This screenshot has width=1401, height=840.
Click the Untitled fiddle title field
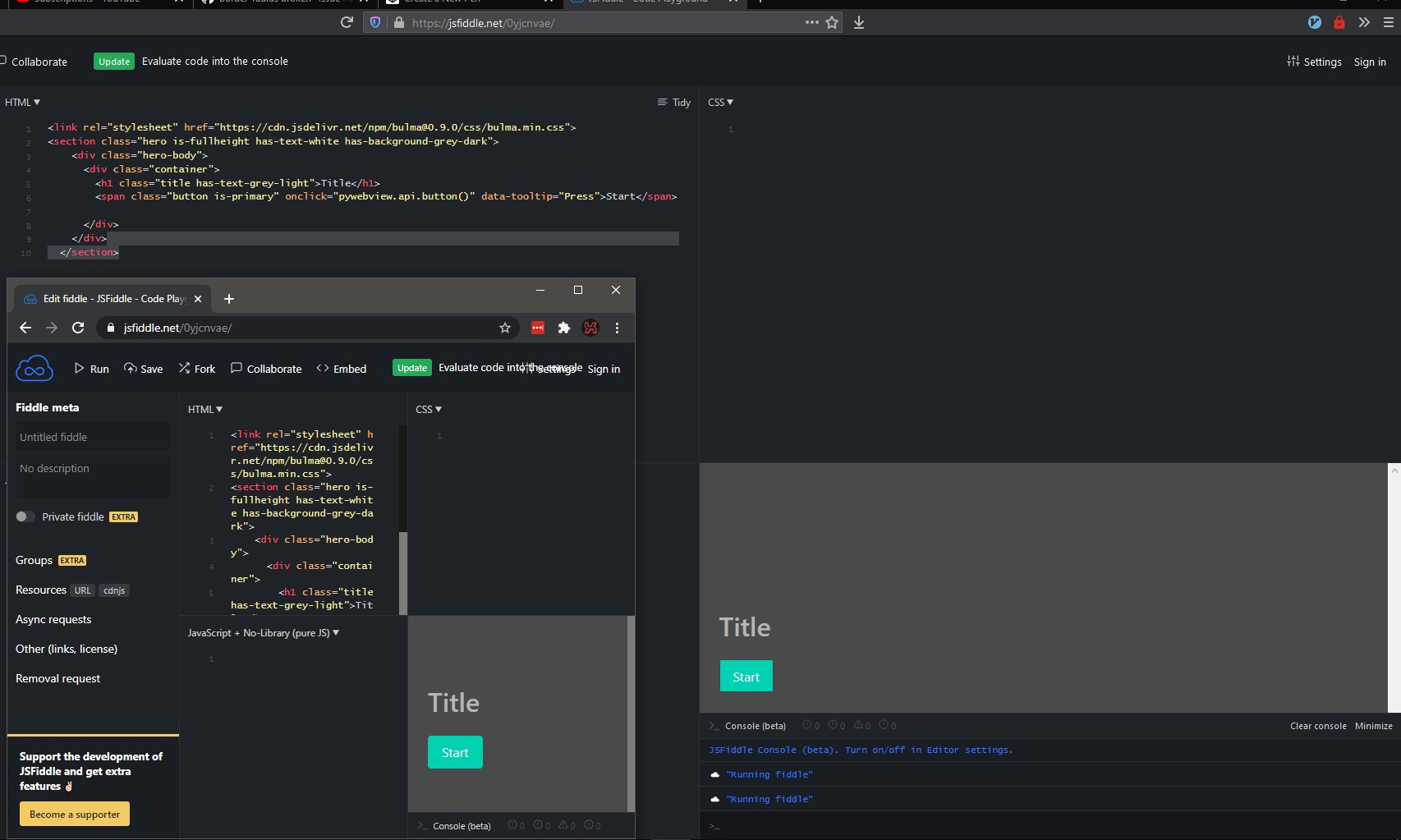tap(92, 436)
